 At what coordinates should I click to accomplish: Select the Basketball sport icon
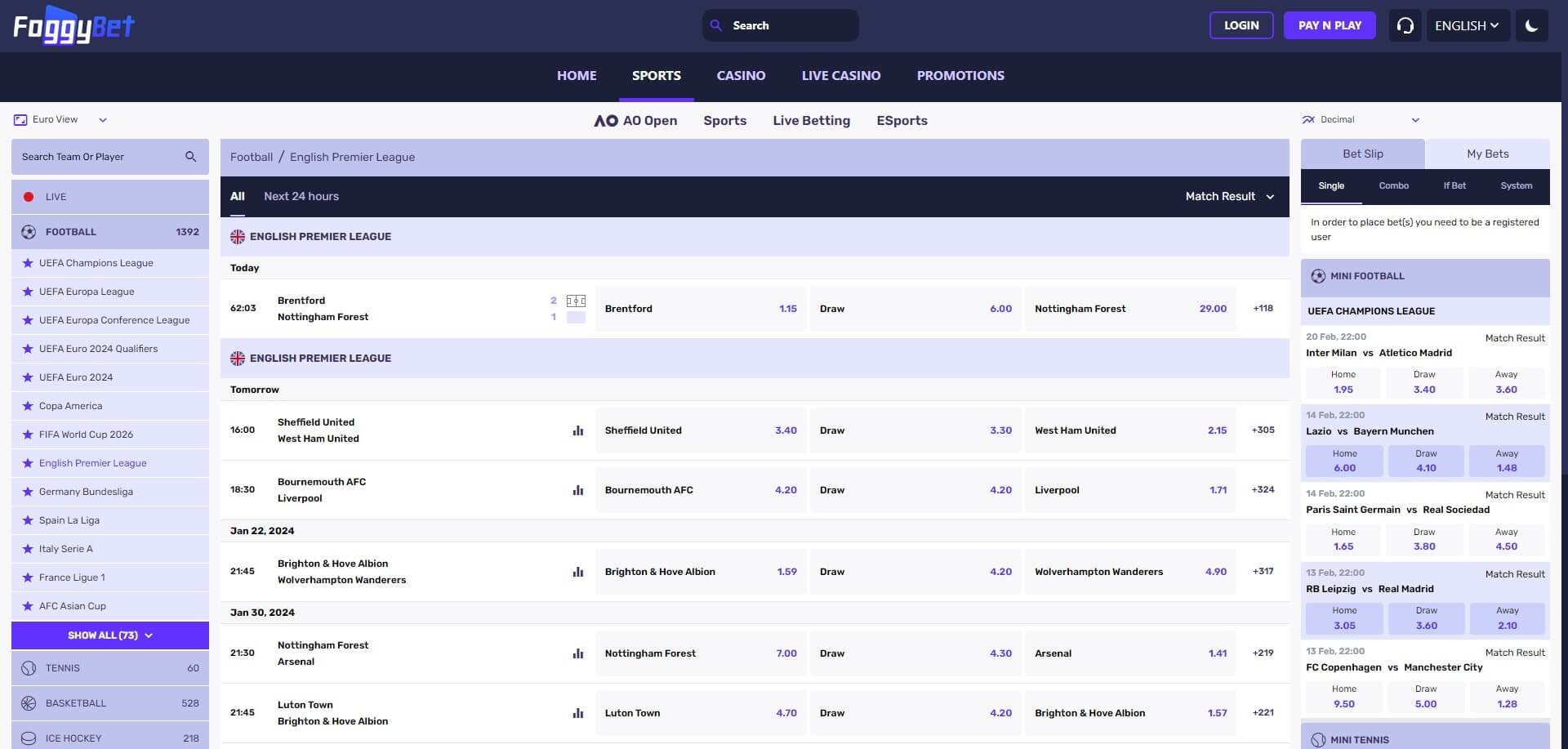[27, 702]
